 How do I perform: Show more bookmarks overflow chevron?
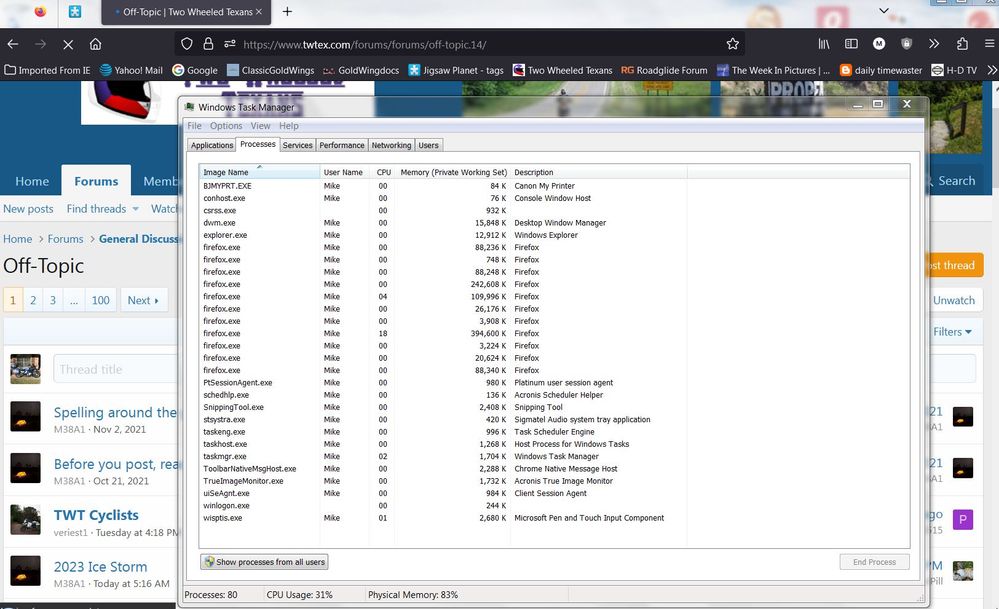point(991,70)
